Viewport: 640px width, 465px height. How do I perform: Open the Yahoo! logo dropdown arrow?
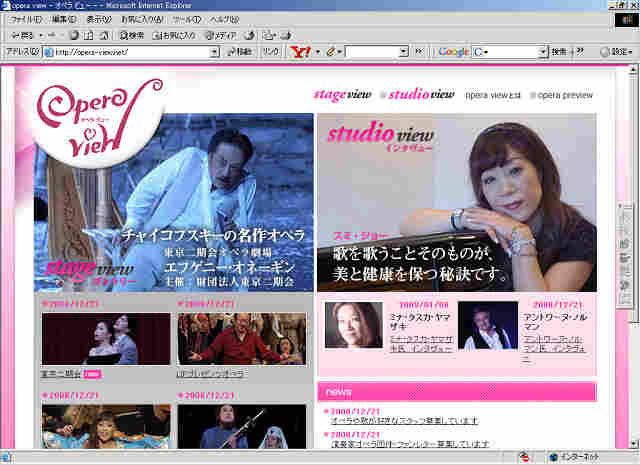pyautogui.click(x=318, y=52)
